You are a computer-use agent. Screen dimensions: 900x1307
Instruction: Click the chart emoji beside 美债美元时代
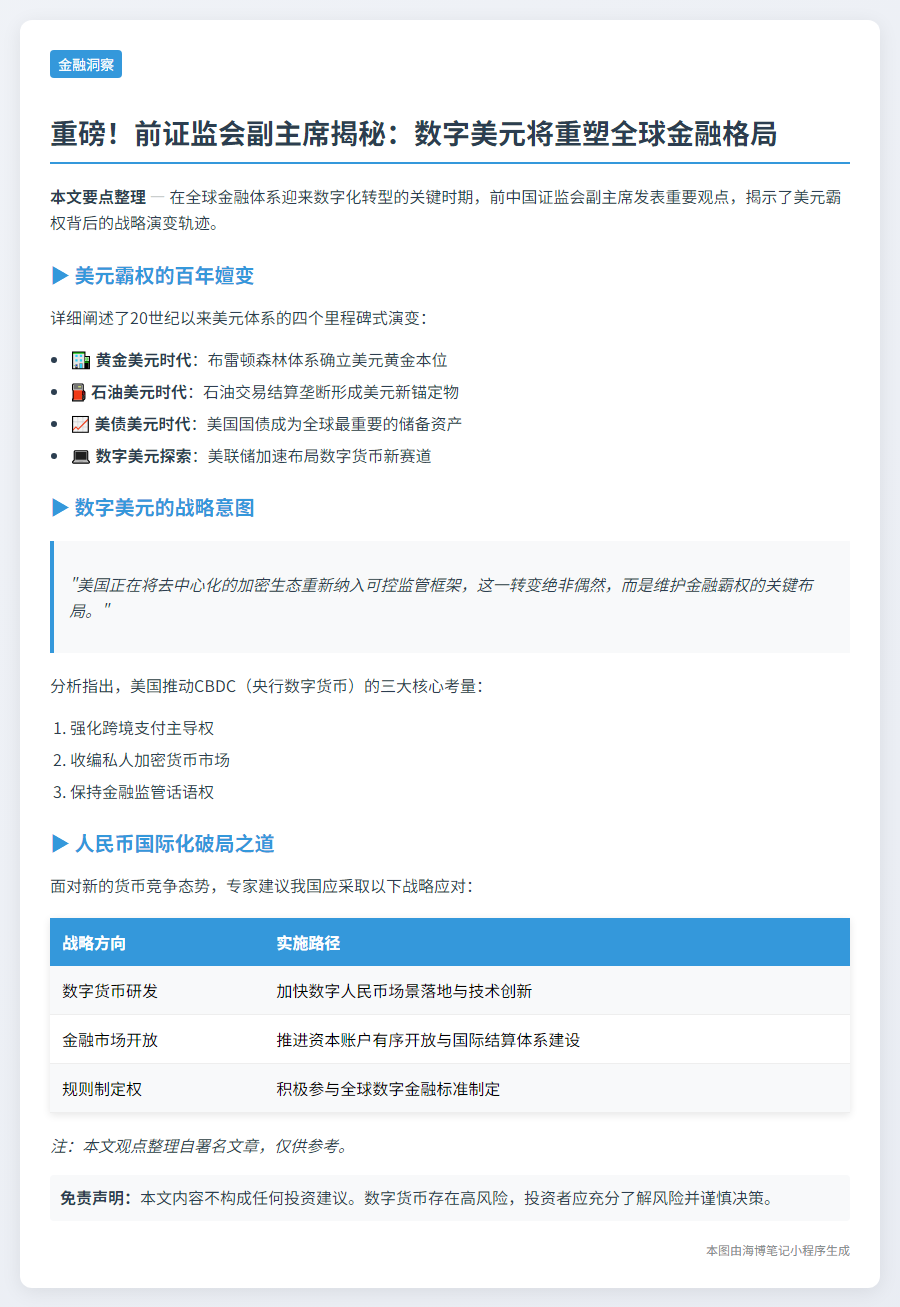point(81,424)
